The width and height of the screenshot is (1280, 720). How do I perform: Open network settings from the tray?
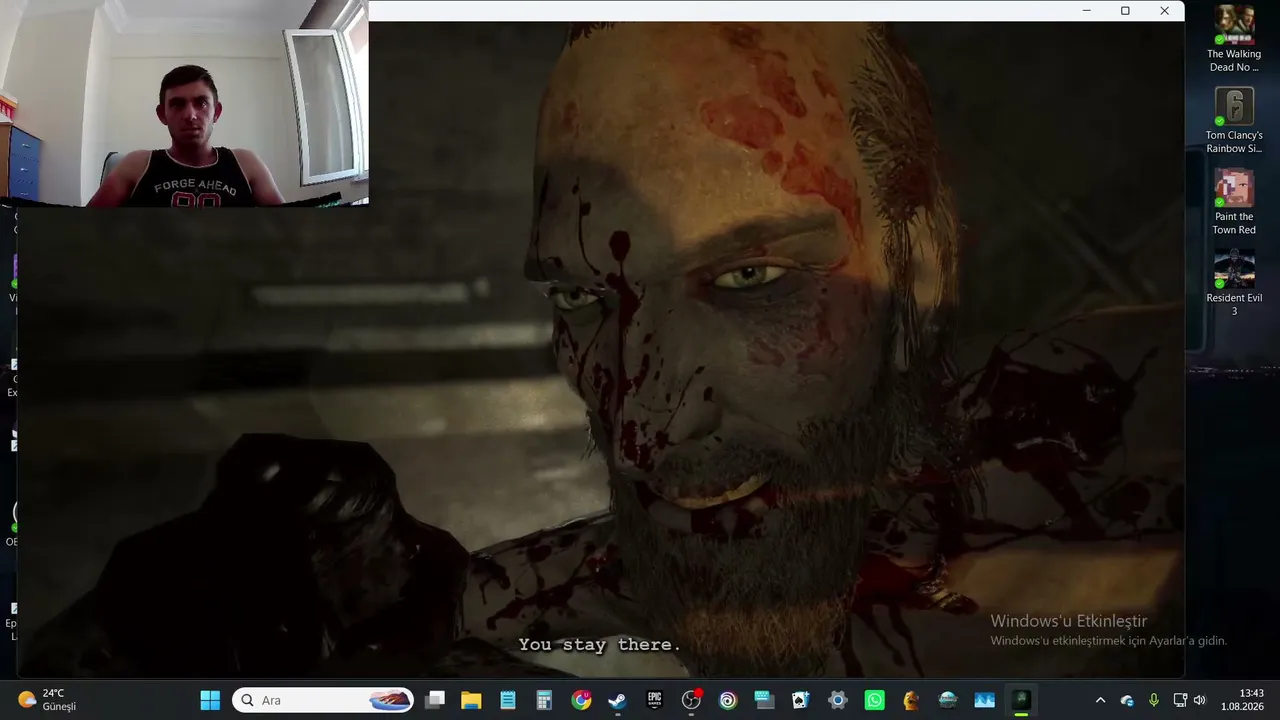coord(1180,700)
